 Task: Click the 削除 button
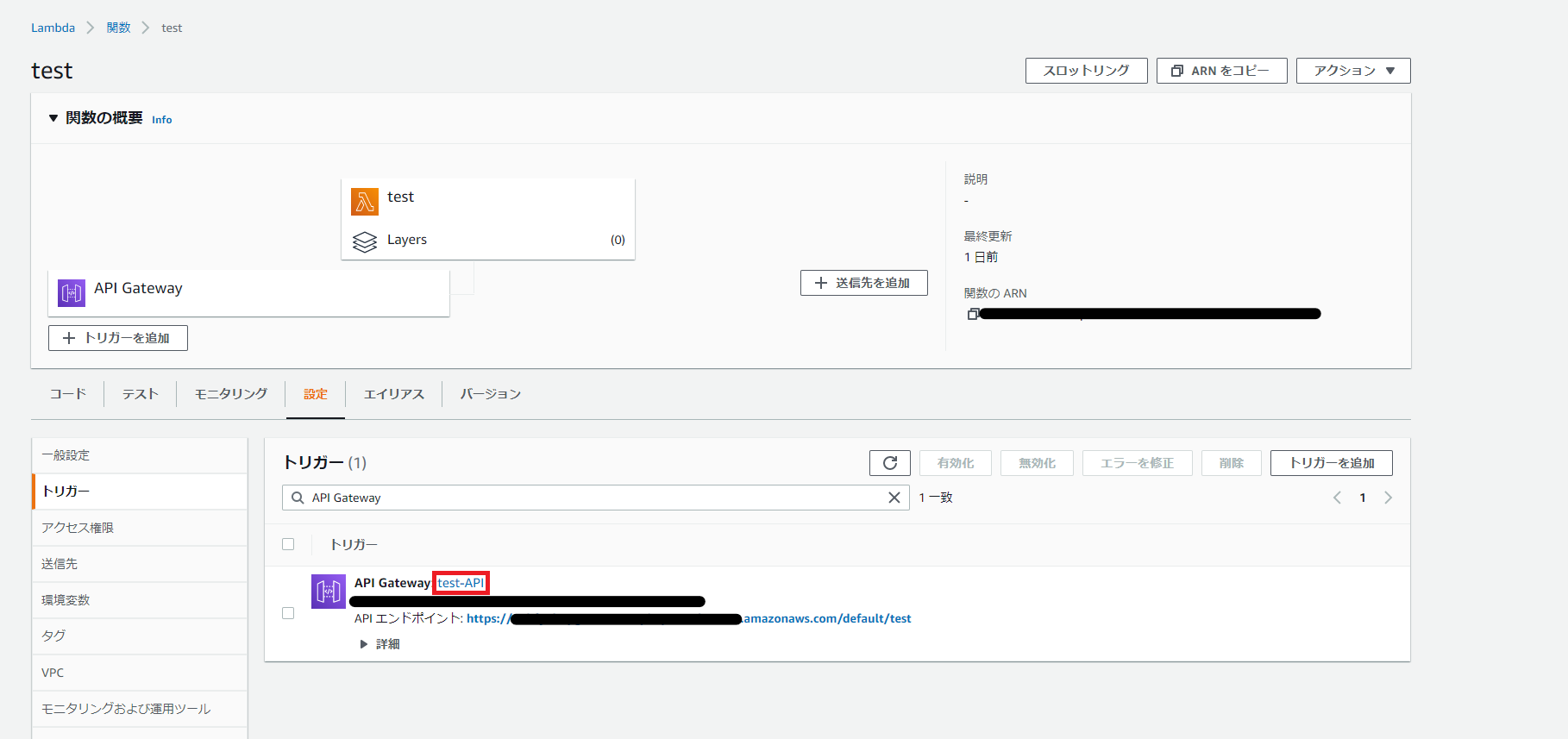pyautogui.click(x=1232, y=463)
